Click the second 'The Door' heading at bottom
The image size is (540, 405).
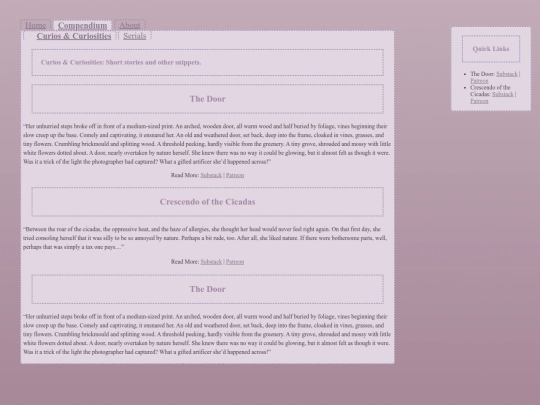click(x=207, y=289)
